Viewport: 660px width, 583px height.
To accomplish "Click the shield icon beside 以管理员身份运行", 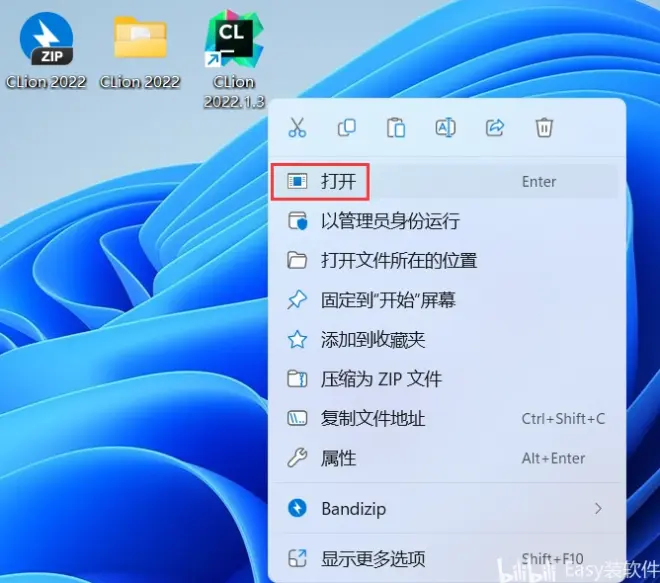I will click(298, 221).
